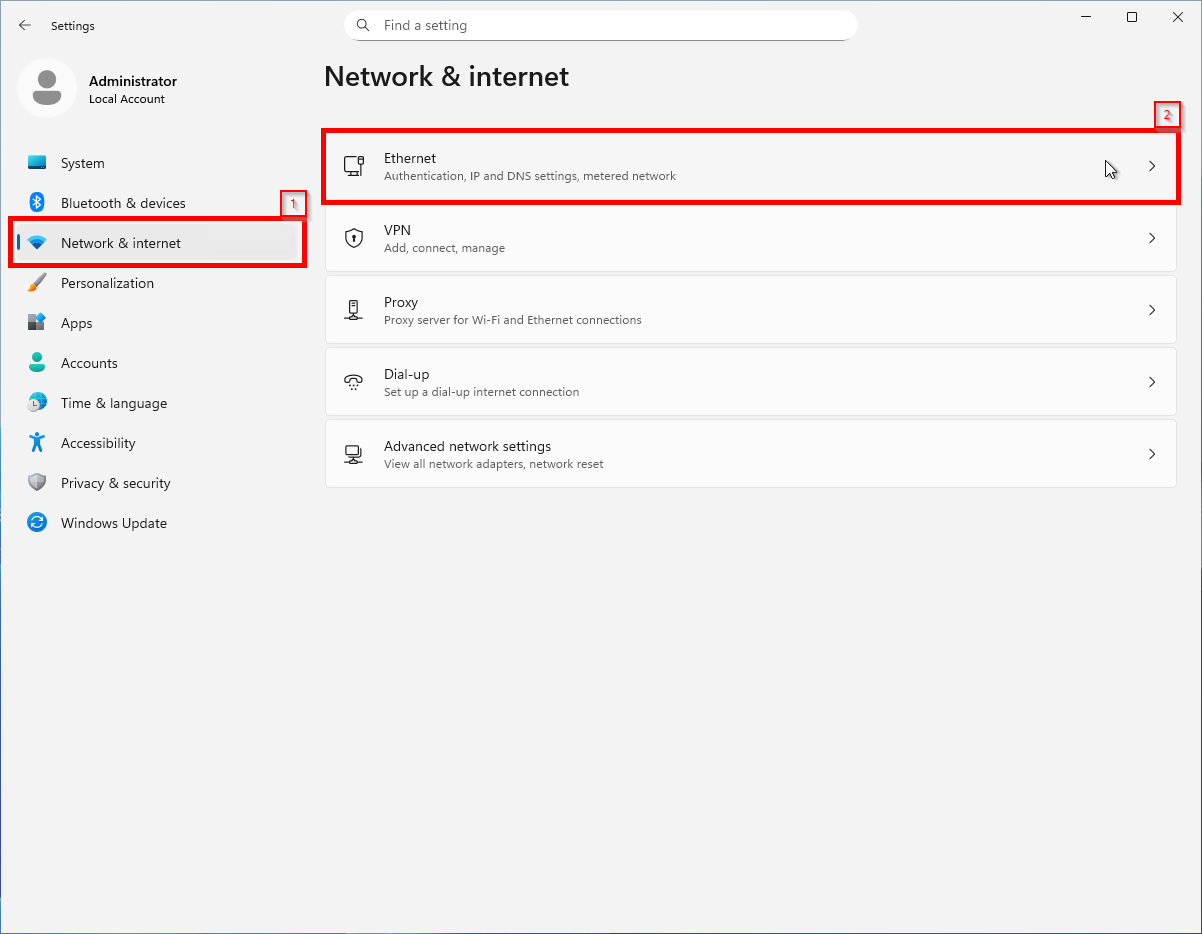Image resolution: width=1202 pixels, height=934 pixels.
Task: Click the Personalization paintbrush icon
Action: click(x=37, y=283)
